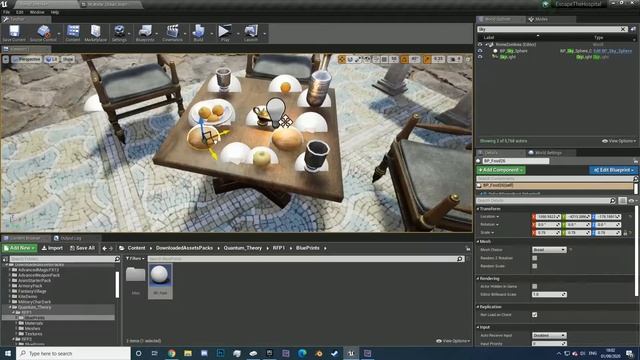The width and height of the screenshot is (640, 360).
Task: Open the Mesh Choice combo box
Action: (549, 249)
